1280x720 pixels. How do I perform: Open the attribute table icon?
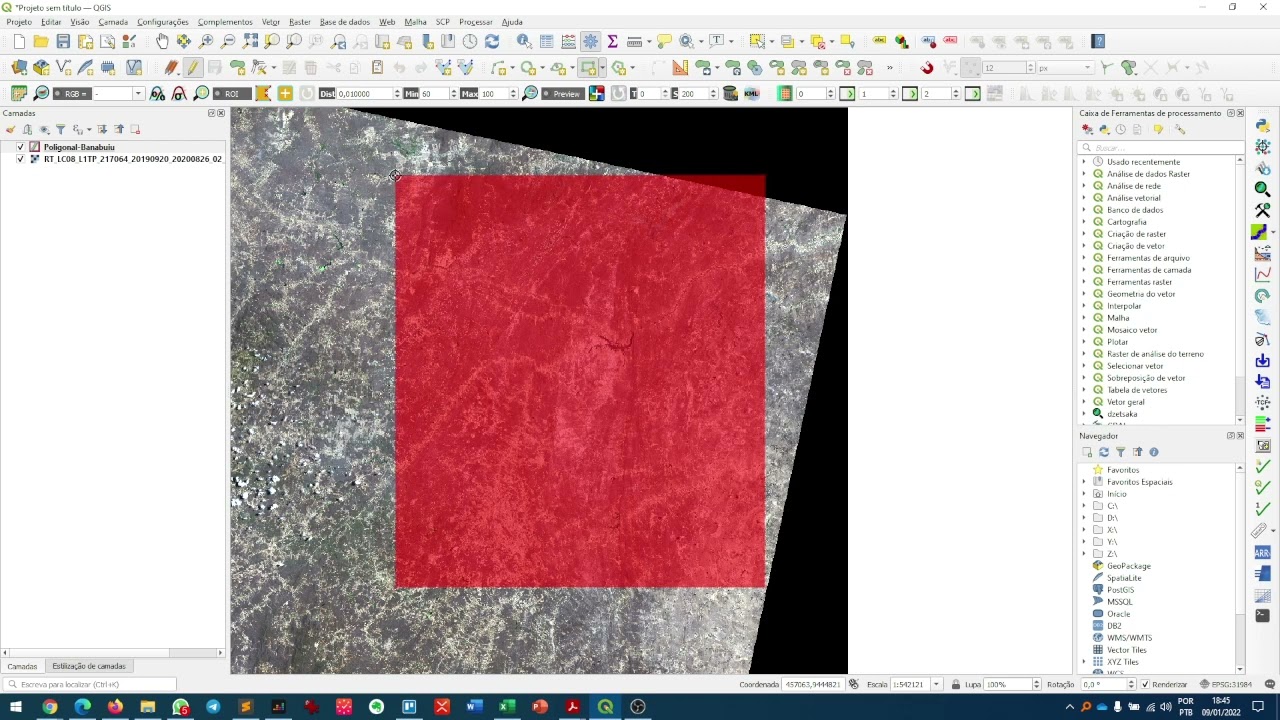pyautogui.click(x=546, y=41)
